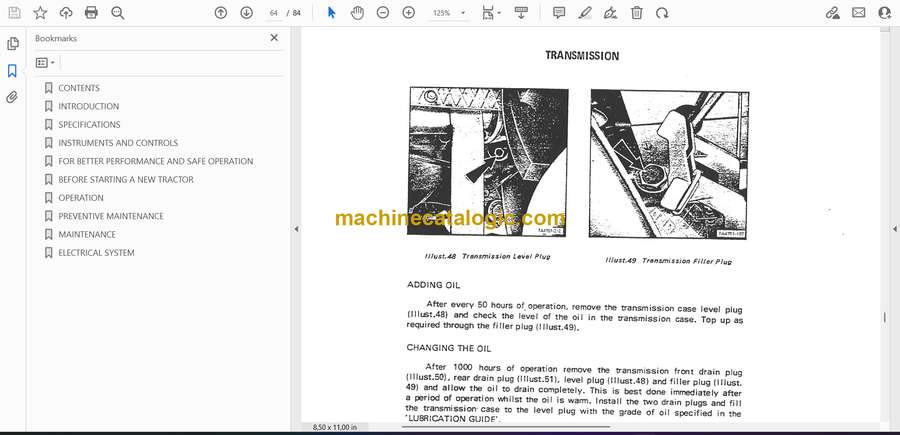Click the 8,50 x 11,00 in page size
900x435 pixels.
tap(335, 427)
